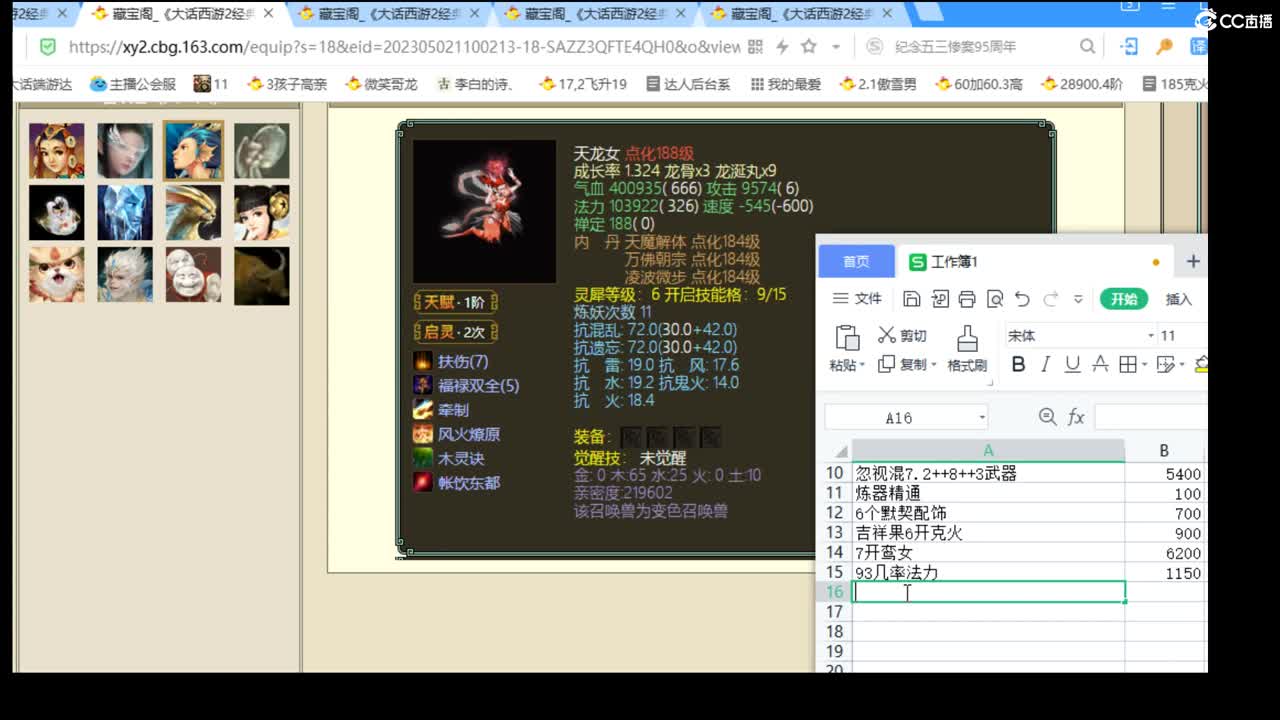This screenshot has width=1280, height=720.
Task: Switch to the 插入 ribbon tab
Action: pyautogui.click(x=1179, y=299)
